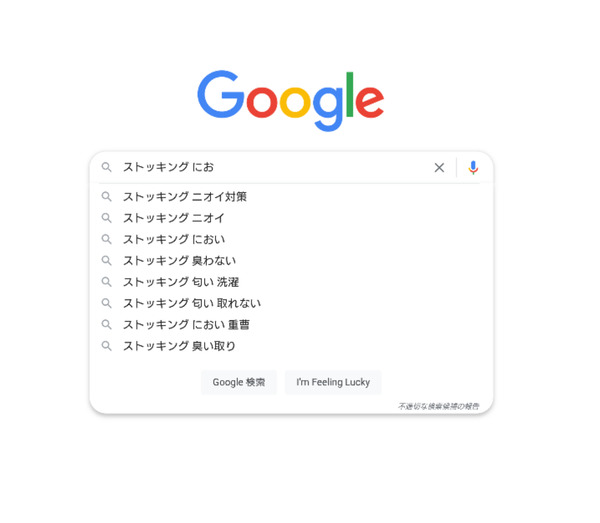Viewport: 600px width, 523px height.
Task: Click magnifier icon beside ストッキング ニオイ対策
Action: pos(106,197)
